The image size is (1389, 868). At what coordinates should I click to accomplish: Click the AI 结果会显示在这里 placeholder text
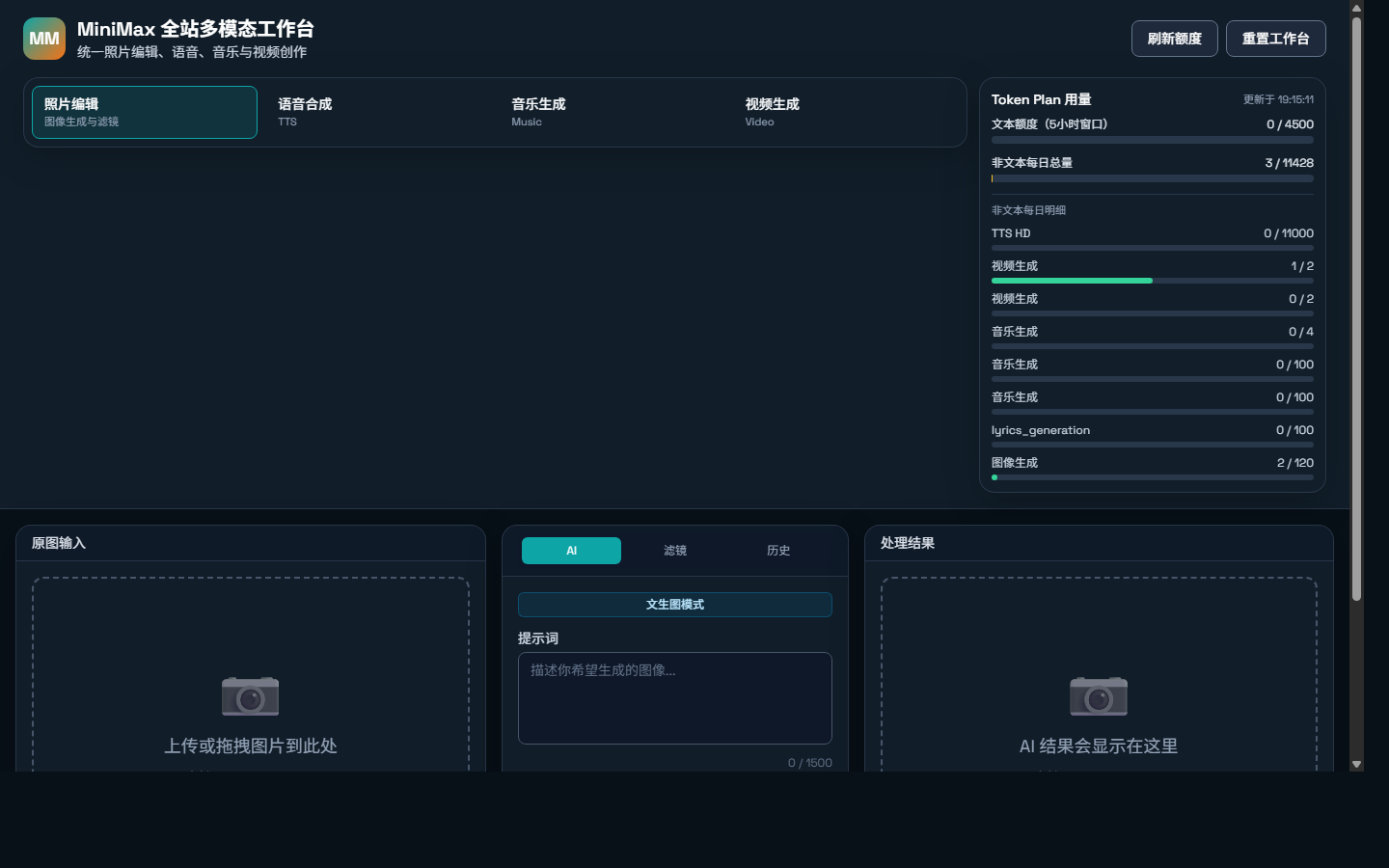point(1099,746)
